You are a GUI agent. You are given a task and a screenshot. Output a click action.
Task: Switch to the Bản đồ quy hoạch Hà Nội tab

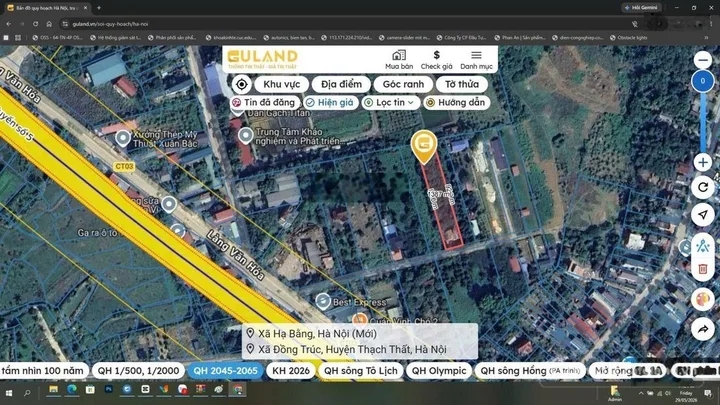45,8
